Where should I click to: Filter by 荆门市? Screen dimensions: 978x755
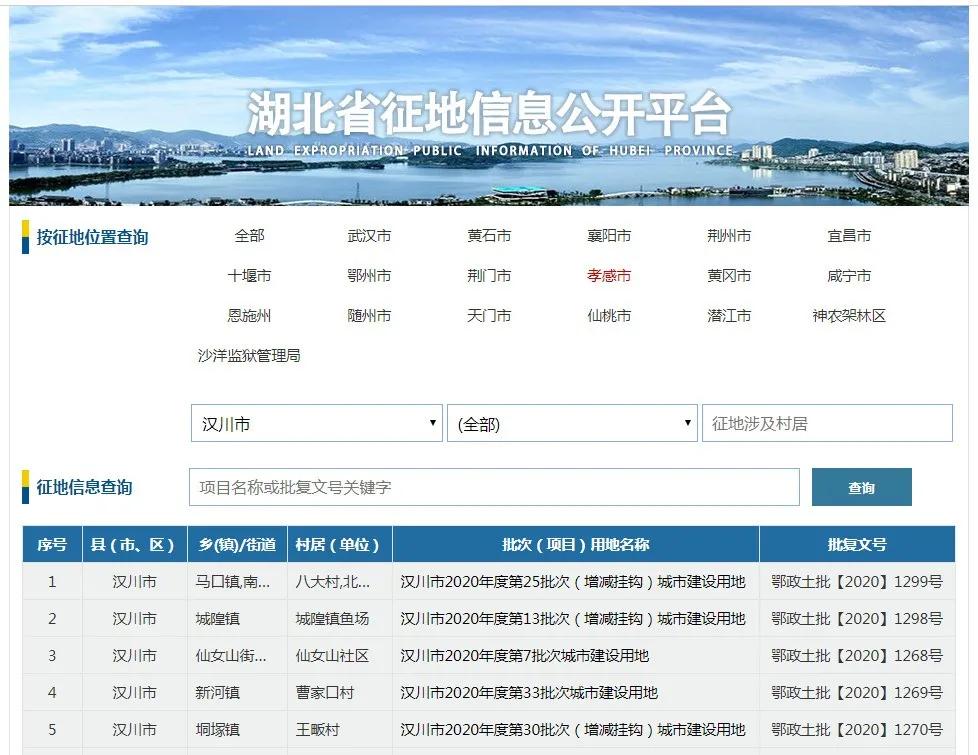489,276
